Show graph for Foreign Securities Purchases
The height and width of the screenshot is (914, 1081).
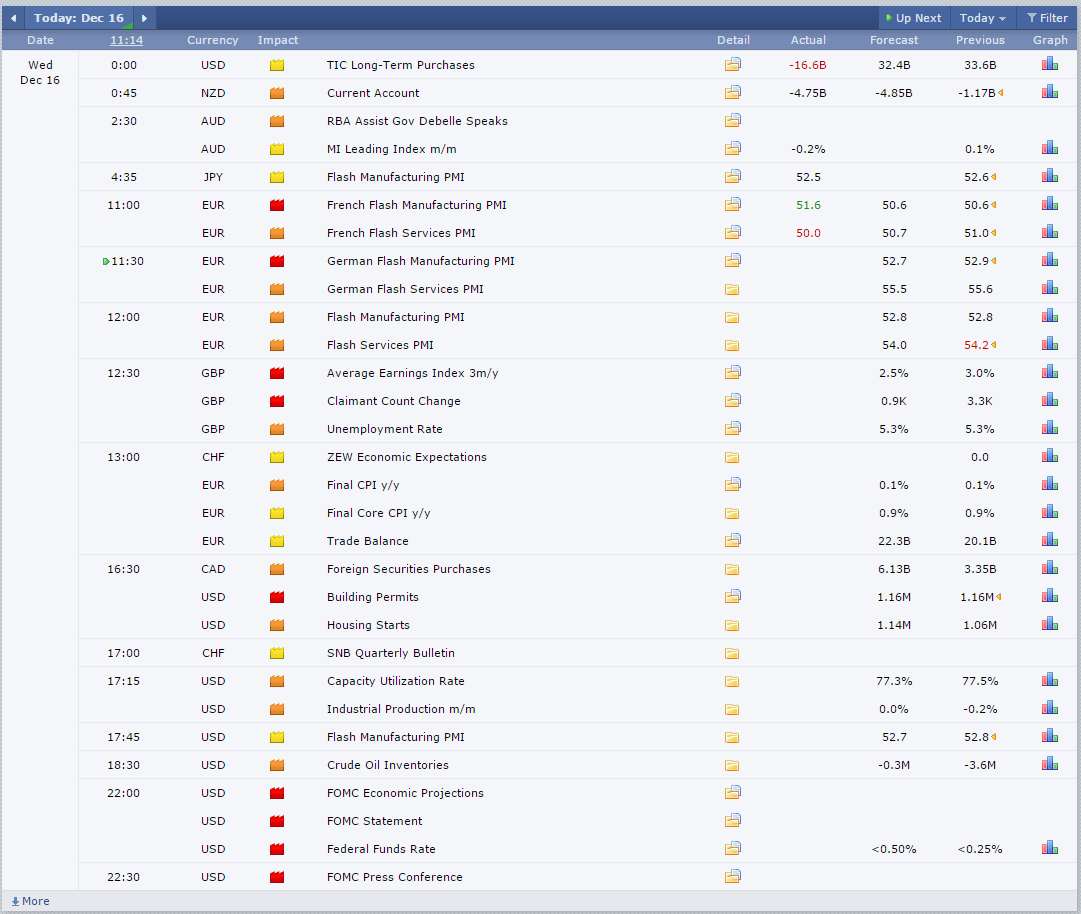coord(1049,568)
